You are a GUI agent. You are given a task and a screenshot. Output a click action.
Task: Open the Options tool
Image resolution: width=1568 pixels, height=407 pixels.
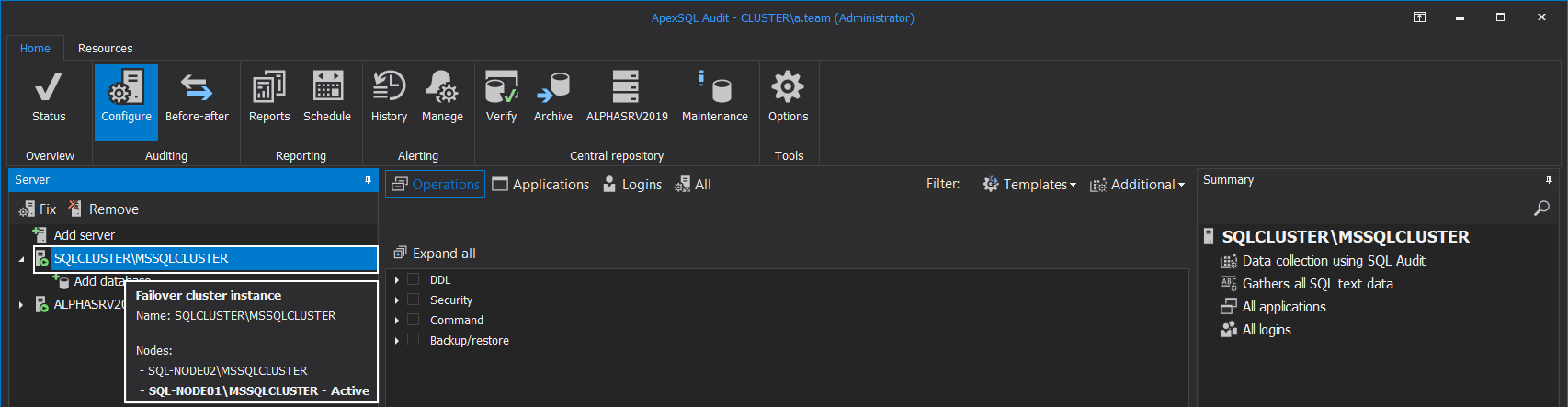pyautogui.click(x=788, y=97)
